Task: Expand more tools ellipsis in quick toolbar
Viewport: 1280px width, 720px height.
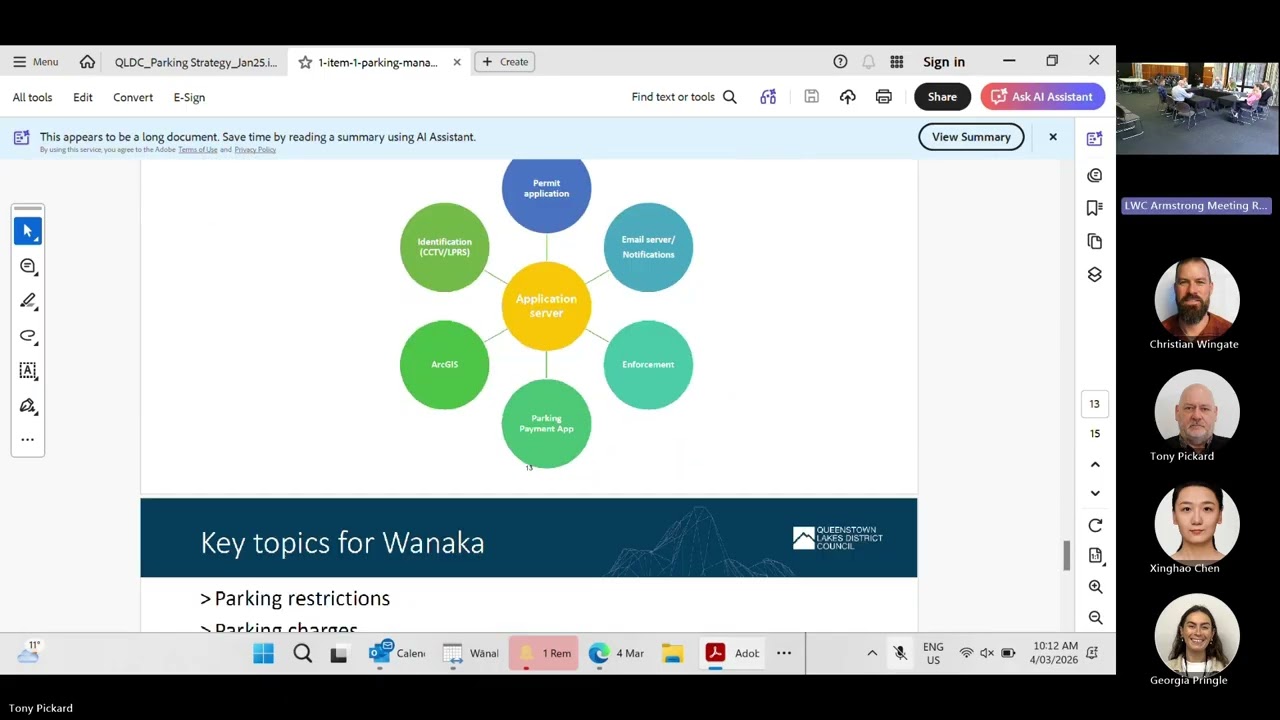Action: click(x=28, y=440)
